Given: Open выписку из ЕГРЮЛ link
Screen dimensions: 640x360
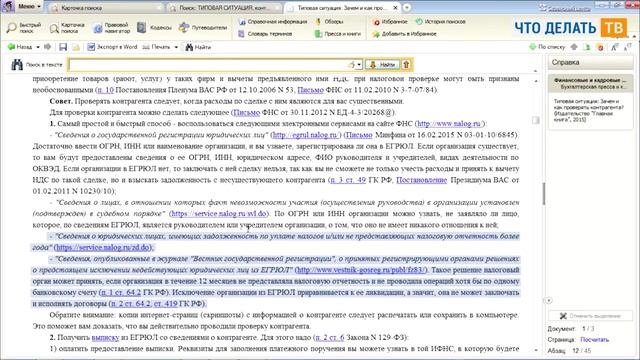Looking at the screenshot, I should pyautogui.click(x=105, y=338).
